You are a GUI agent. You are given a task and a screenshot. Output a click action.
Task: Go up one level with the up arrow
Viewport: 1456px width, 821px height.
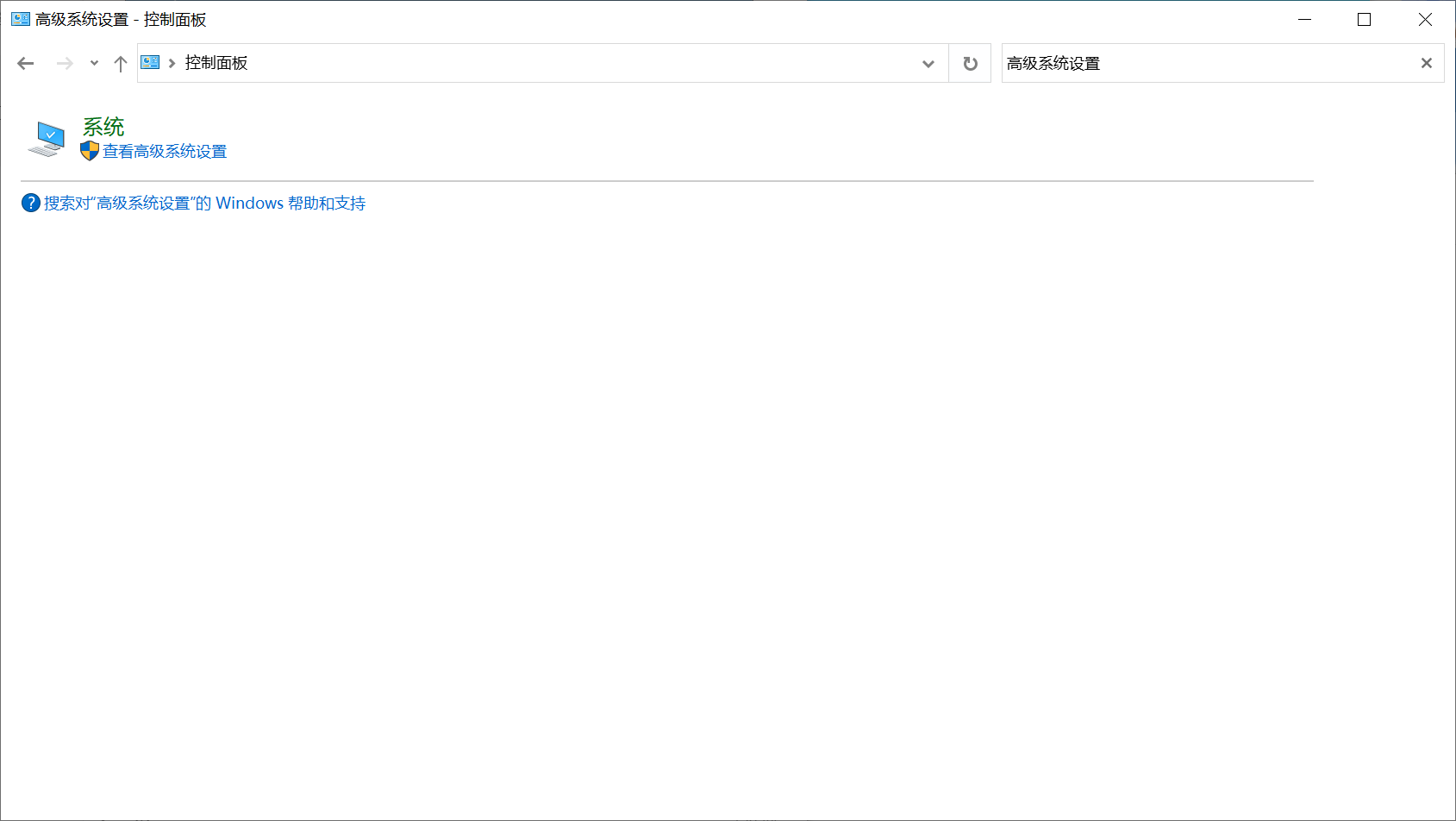coord(121,63)
